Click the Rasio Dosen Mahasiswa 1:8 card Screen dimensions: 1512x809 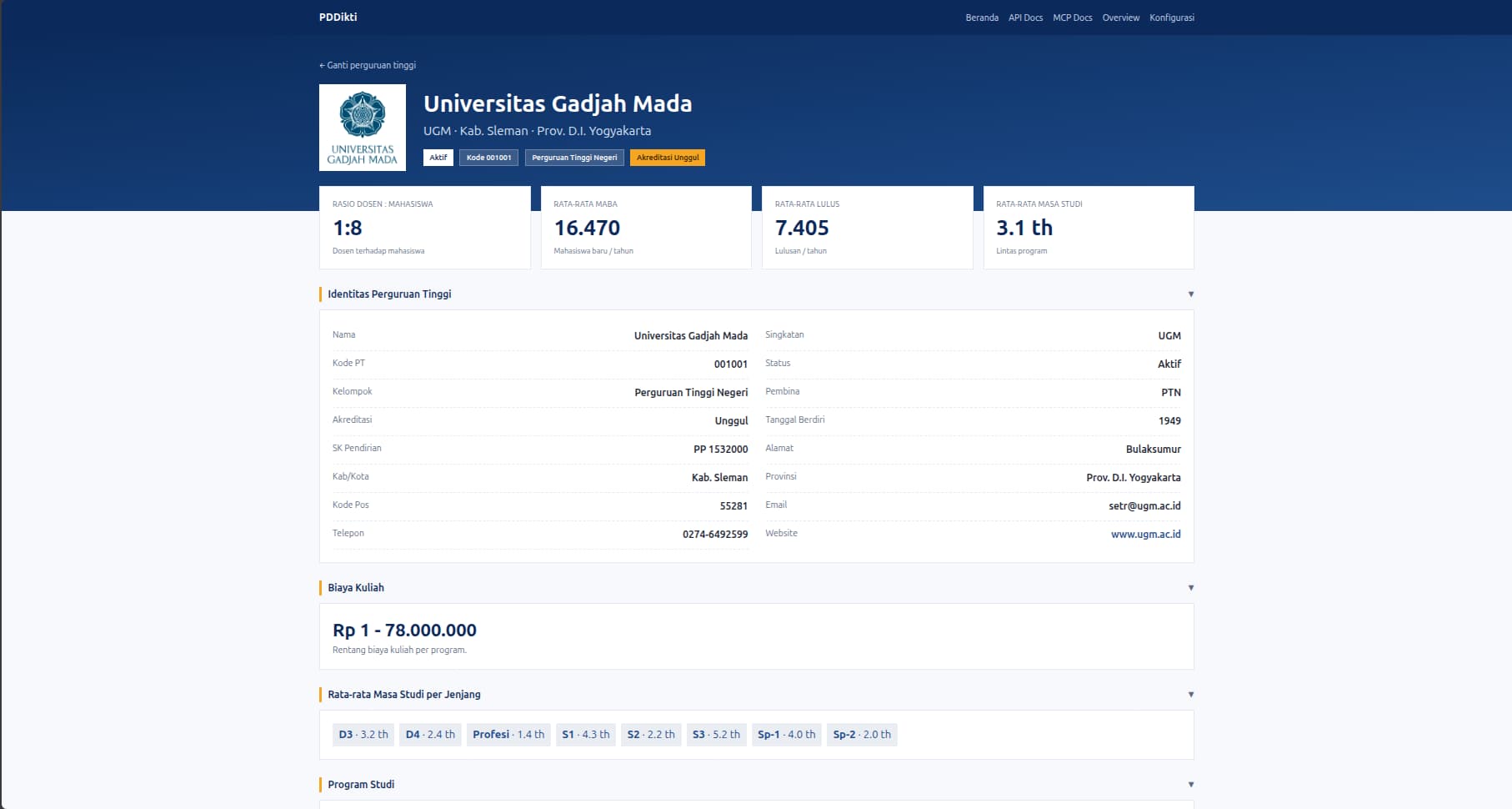tap(425, 228)
